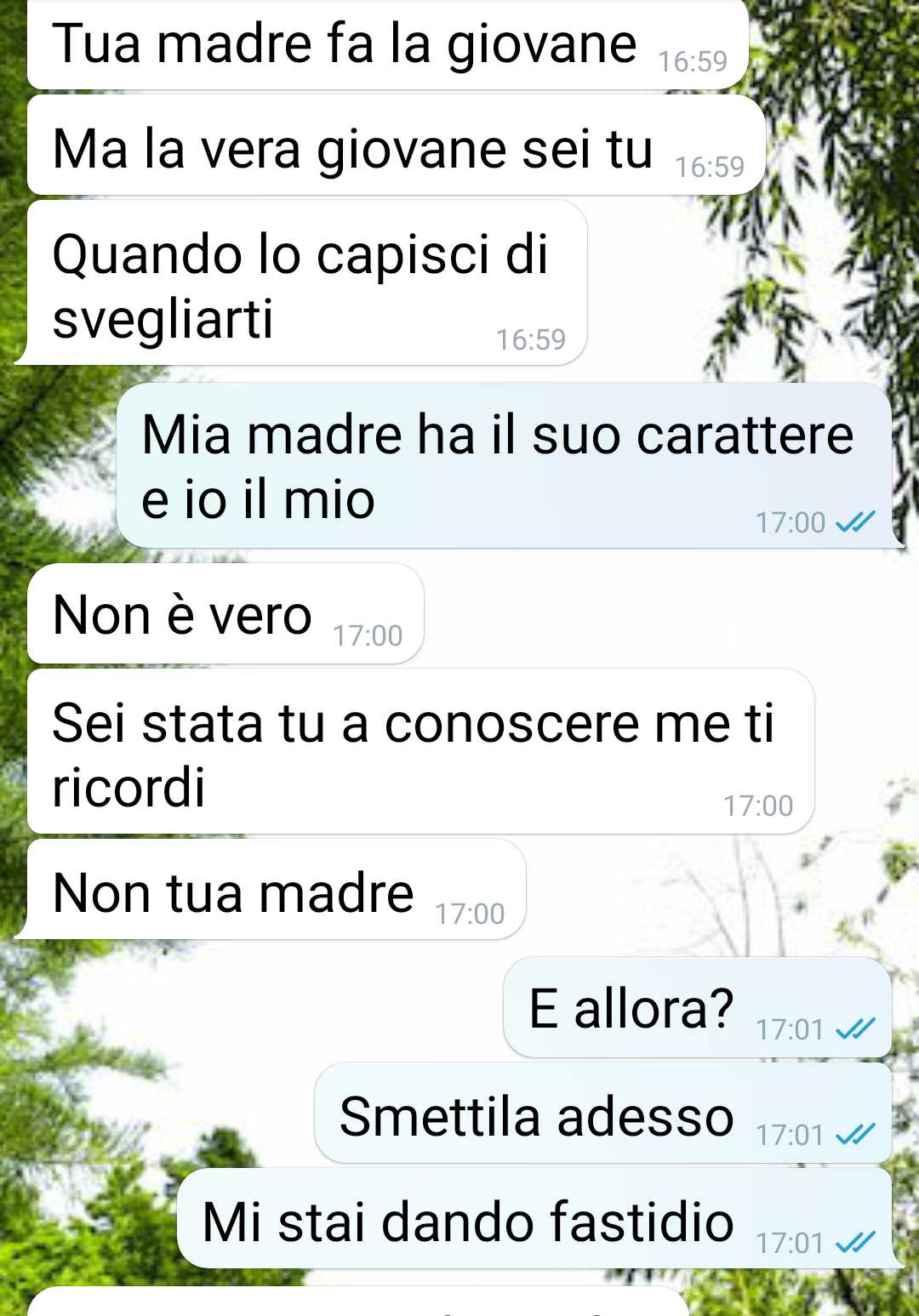919x1316 pixels.
Task: Select the "Mia madre ha il suo carattere" reply
Action: tap(505, 465)
